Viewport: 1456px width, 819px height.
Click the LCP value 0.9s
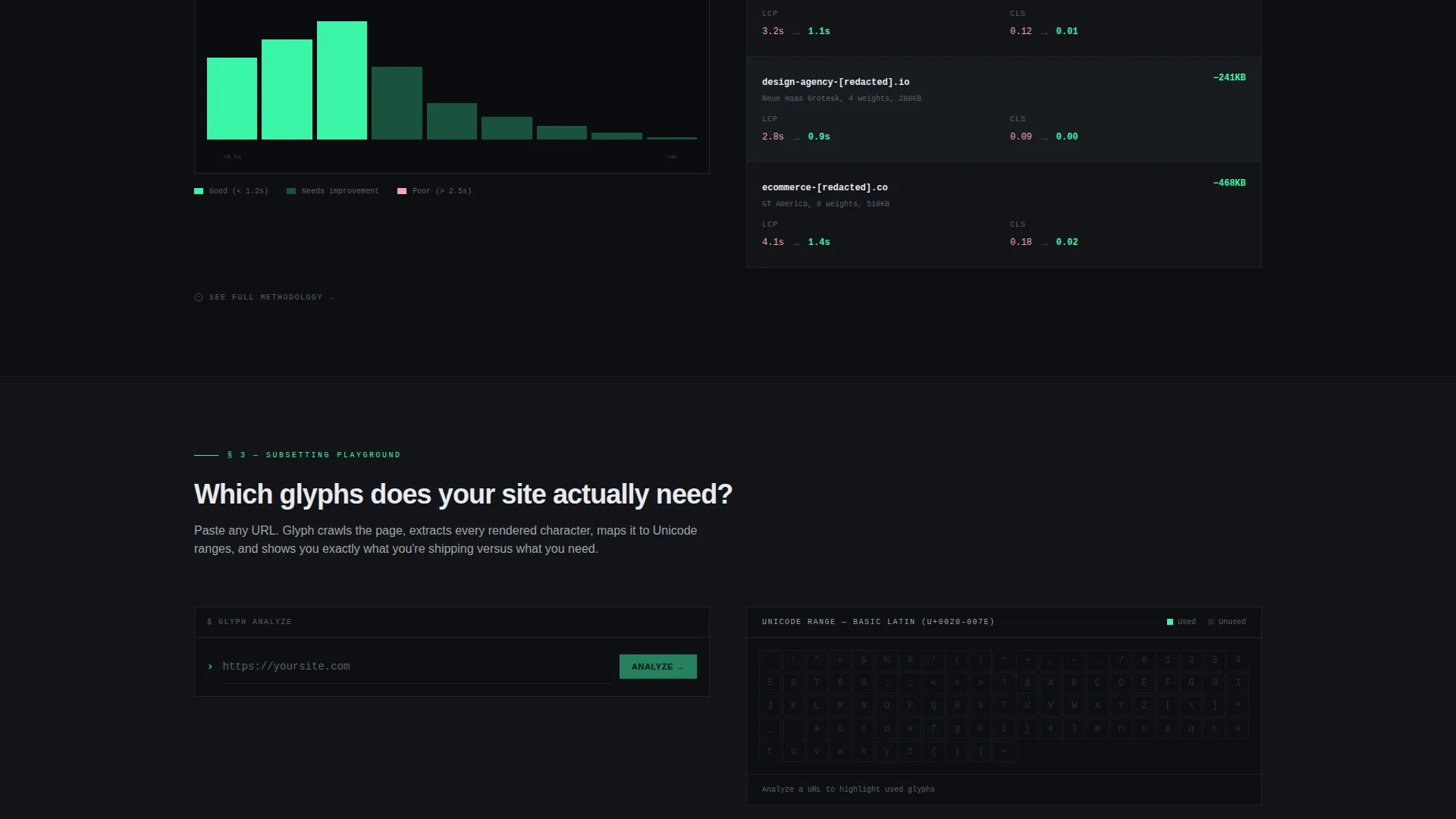tap(819, 136)
